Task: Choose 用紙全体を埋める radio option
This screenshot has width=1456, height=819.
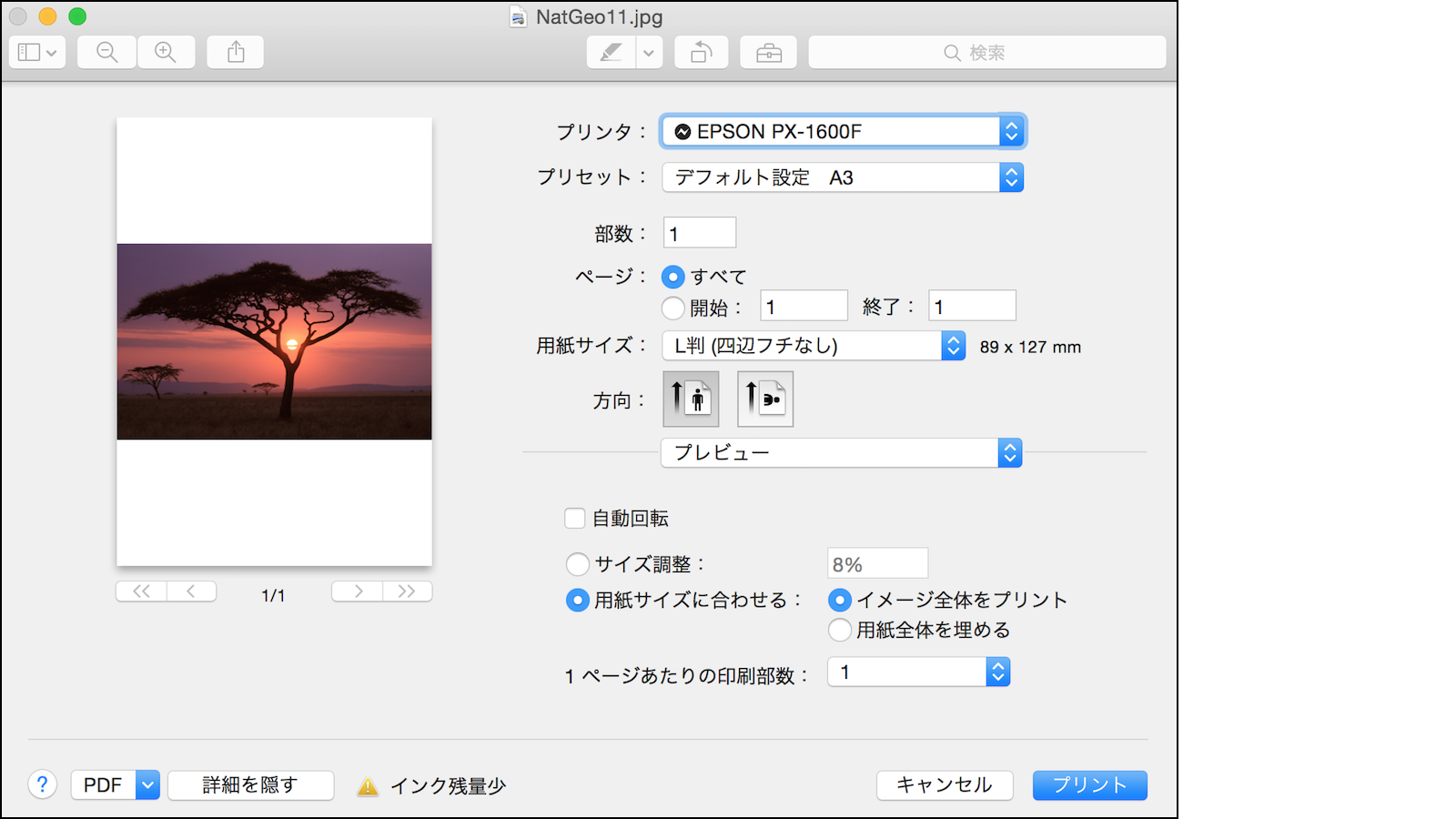Action: click(x=840, y=630)
